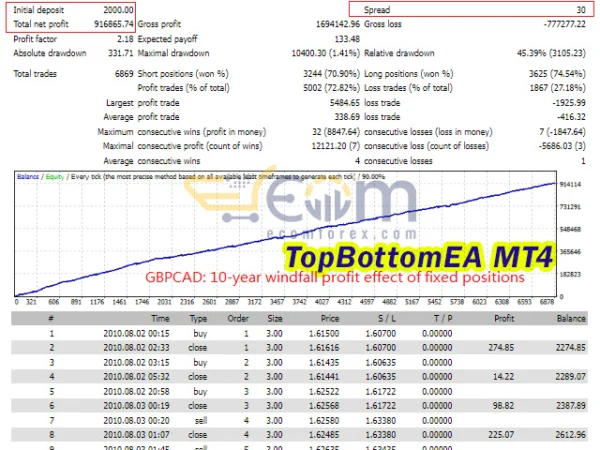Viewport: 600px width, 450px height.
Task: Click the 'Absolute drawdown' label
Action: (x=50, y=53)
